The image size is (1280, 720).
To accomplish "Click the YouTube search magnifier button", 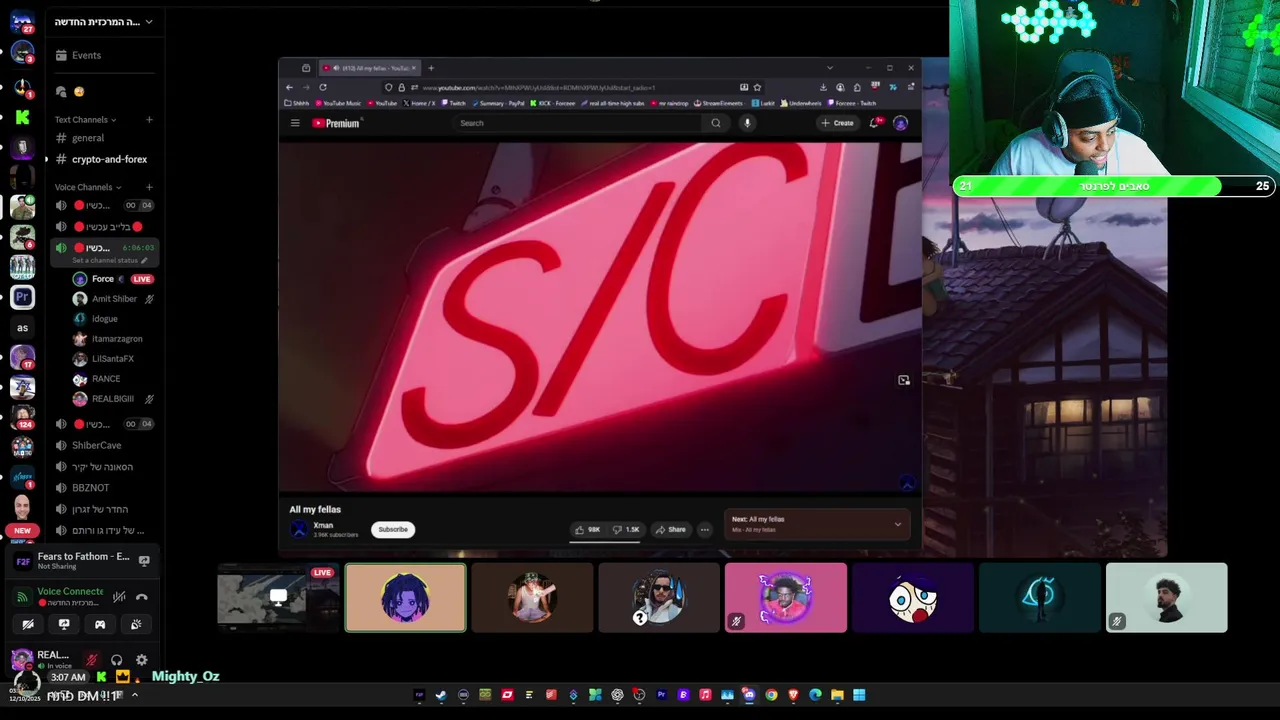I will [716, 123].
